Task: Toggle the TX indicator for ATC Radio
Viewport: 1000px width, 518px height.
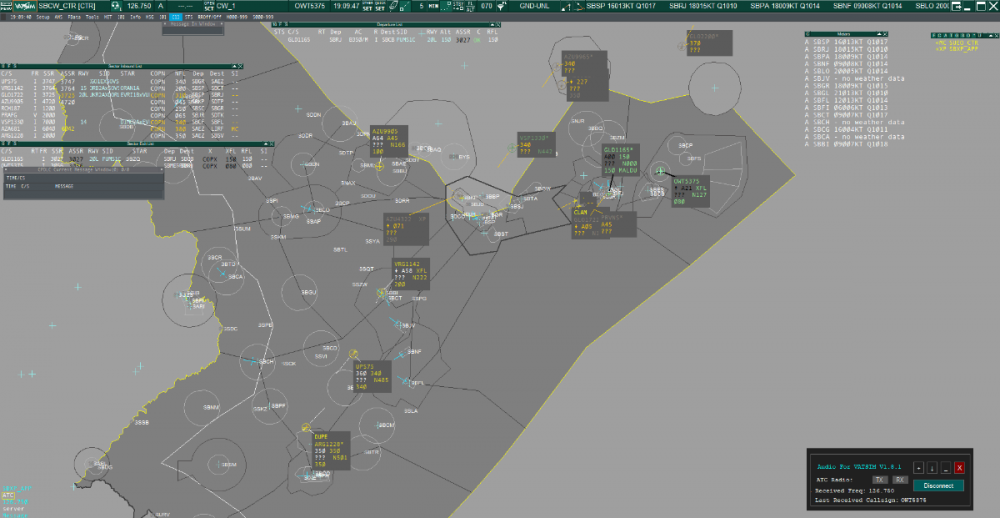Action: coord(880,480)
